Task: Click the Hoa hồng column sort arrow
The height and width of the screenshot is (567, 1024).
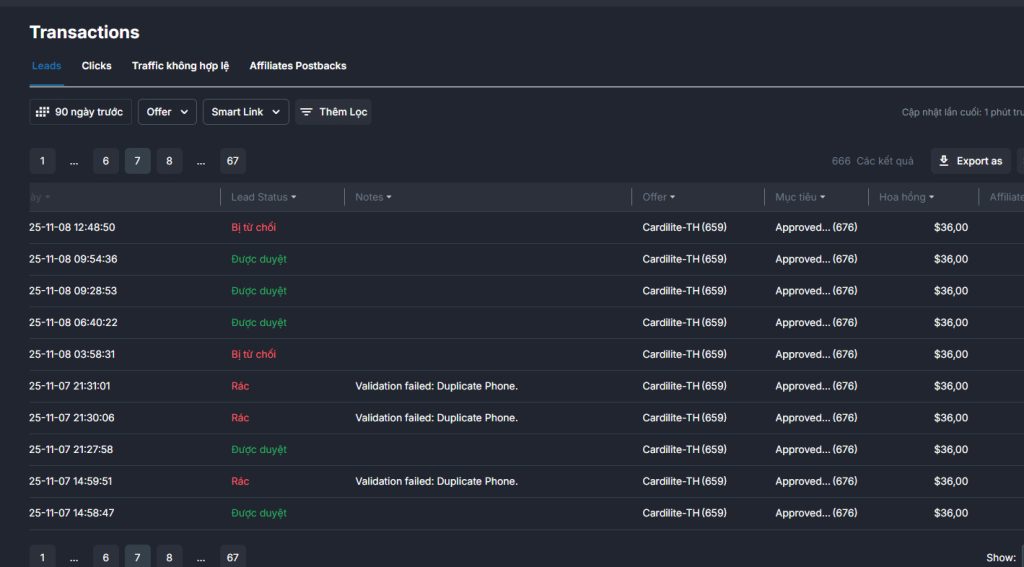Action: (931, 198)
